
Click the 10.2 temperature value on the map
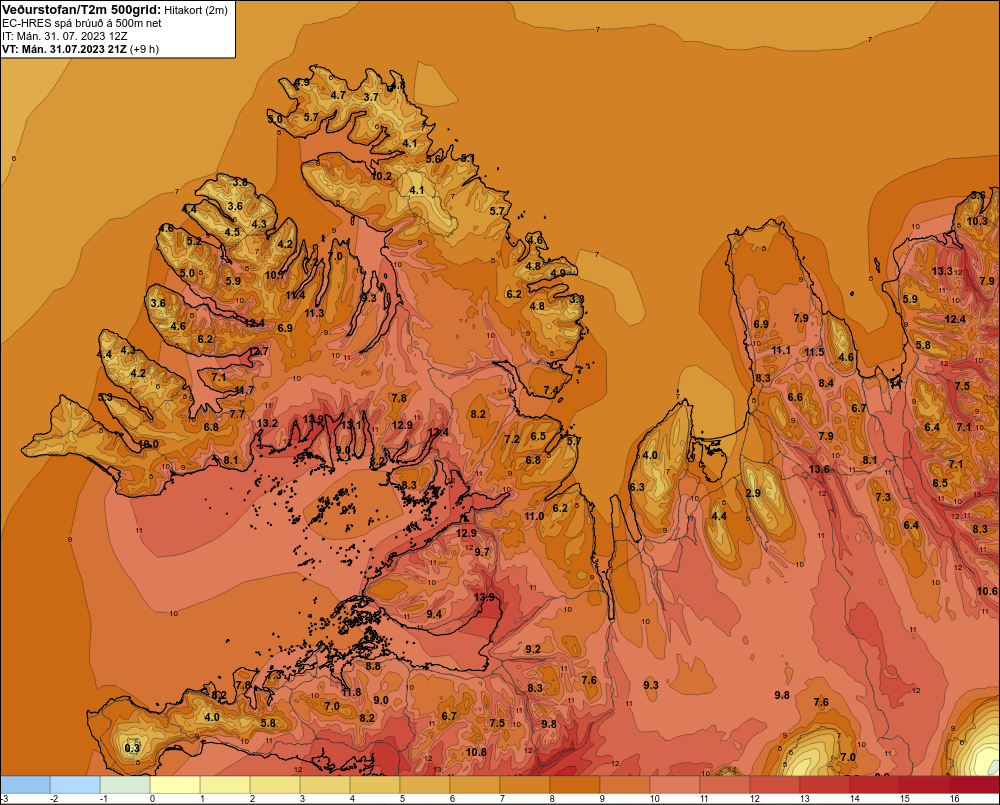(x=381, y=176)
